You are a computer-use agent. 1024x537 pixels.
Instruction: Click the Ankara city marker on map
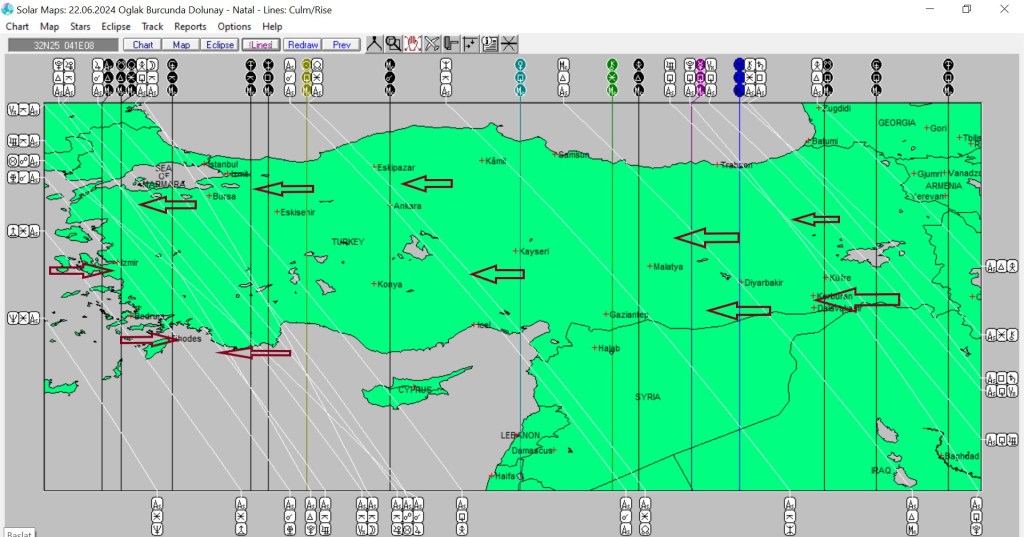pos(390,206)
